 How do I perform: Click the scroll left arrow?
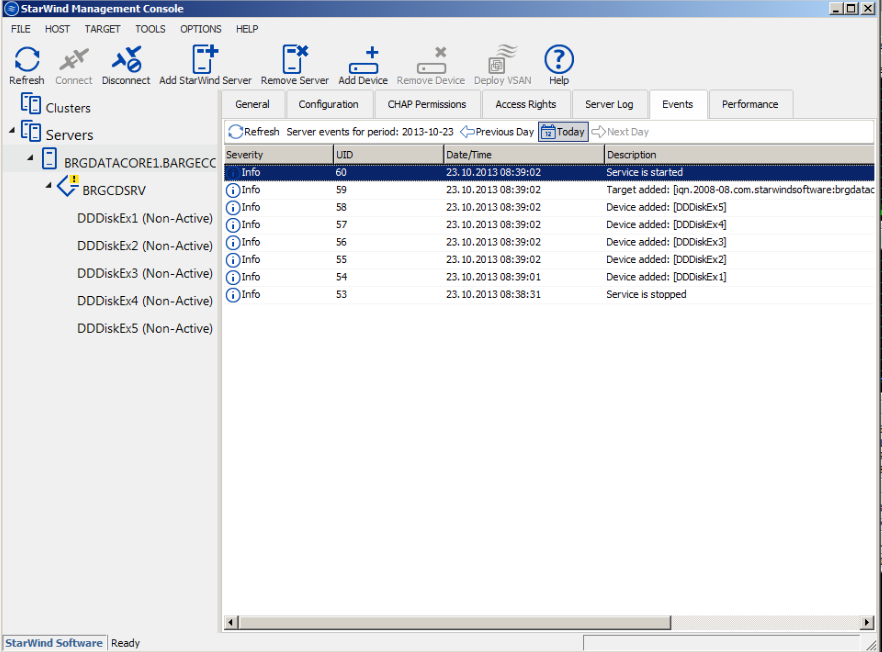(231, 622)
